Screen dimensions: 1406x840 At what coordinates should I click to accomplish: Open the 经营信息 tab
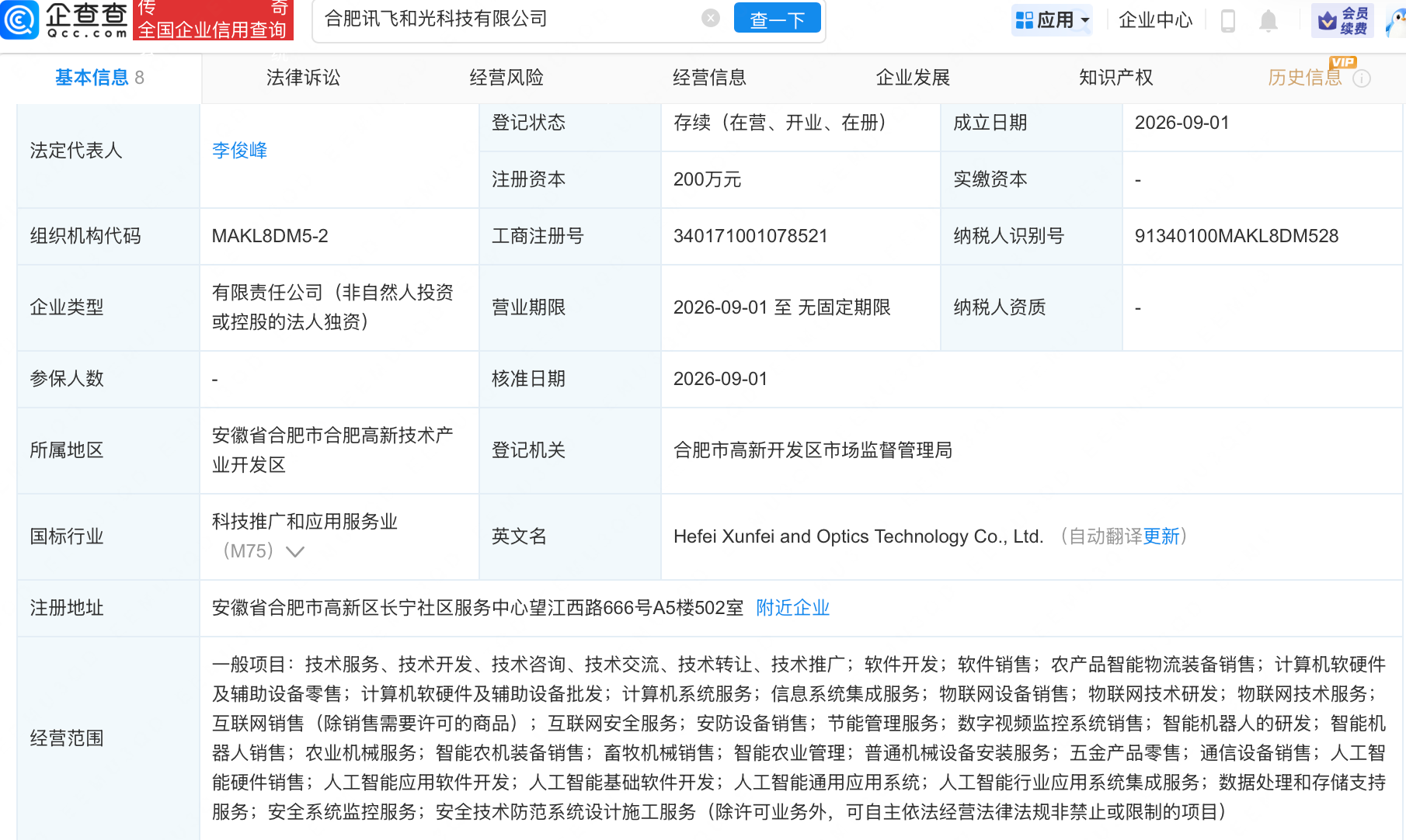[709, 78]
